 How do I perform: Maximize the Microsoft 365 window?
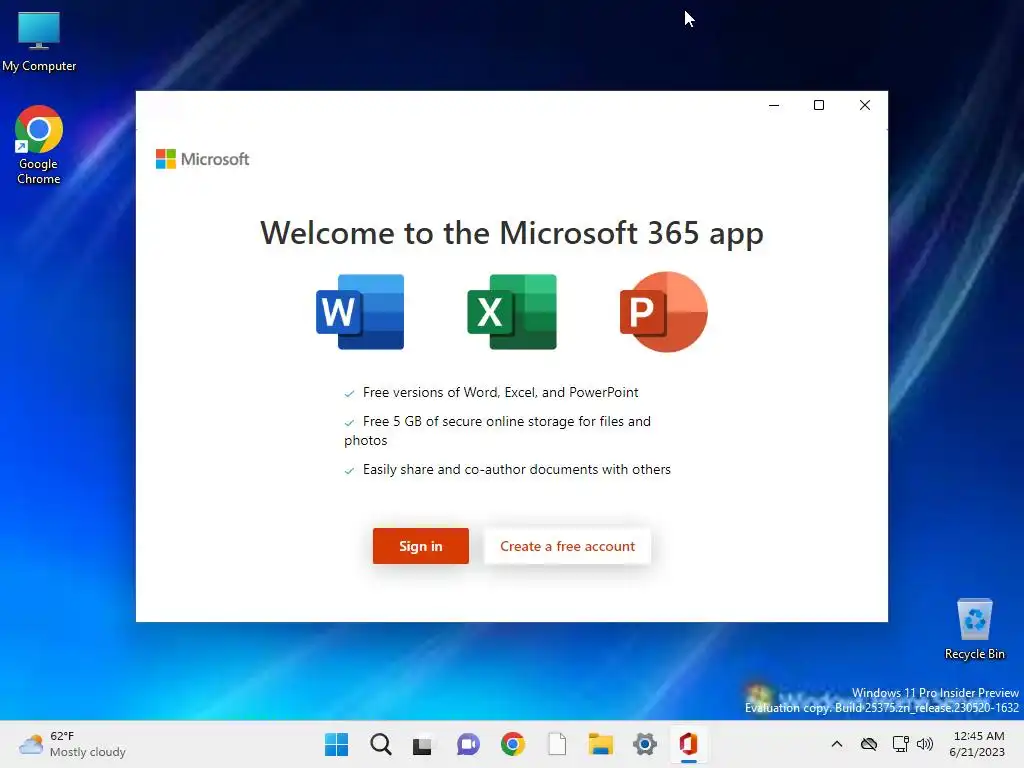tap(819, 105)
